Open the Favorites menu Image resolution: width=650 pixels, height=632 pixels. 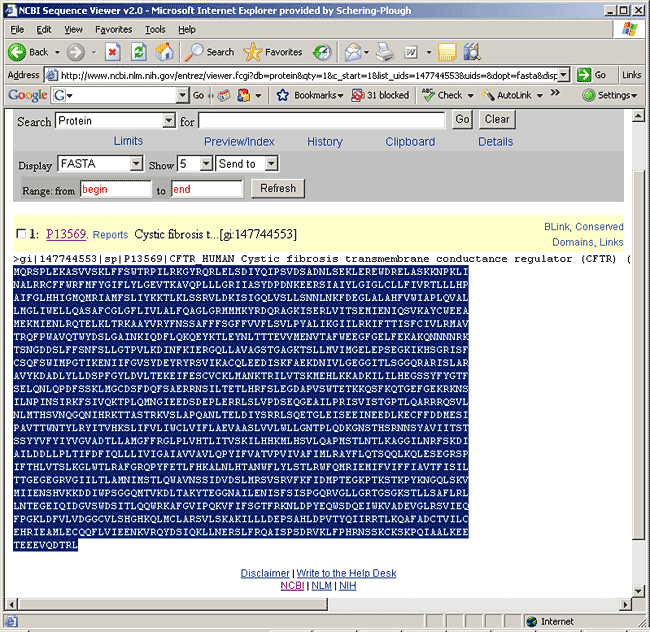click(x=114, y=29)
